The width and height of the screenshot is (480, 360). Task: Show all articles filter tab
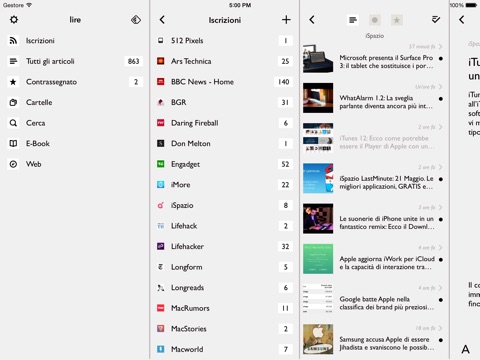(x=353, y=20)
